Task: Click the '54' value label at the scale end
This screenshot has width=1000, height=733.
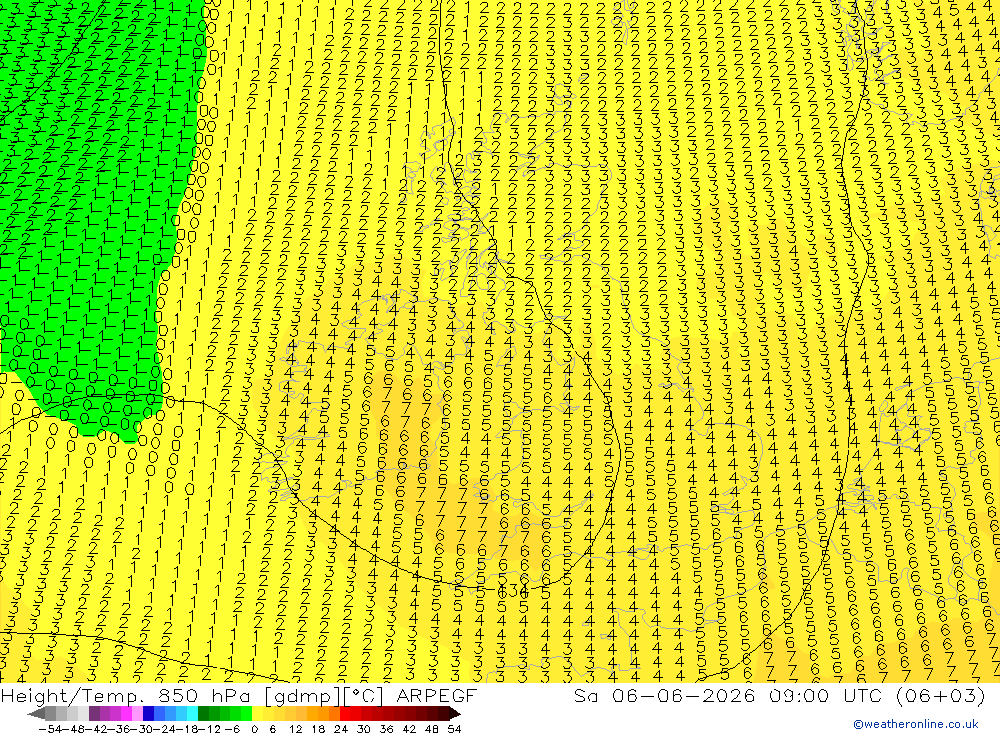Action: click(x=454, y=728)
